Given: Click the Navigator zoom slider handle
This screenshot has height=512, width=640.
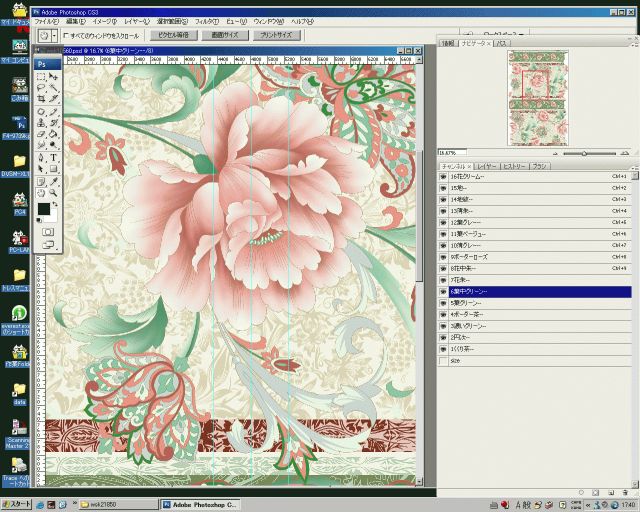Looking at the screenshot, I should tap(584, 153).
